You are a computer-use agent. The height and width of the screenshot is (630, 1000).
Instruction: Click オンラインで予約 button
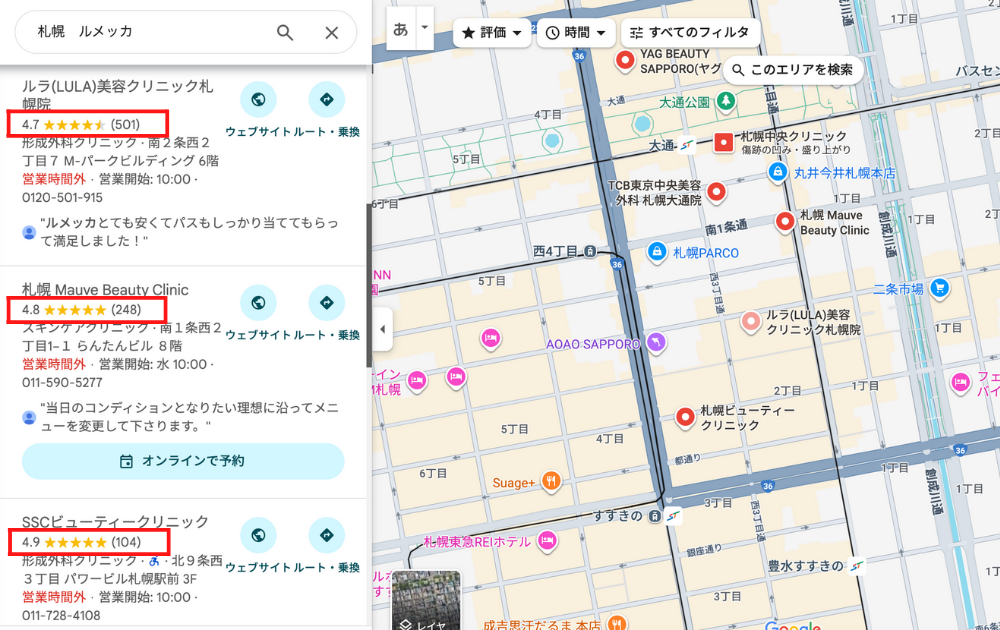[x=183, y=461]
